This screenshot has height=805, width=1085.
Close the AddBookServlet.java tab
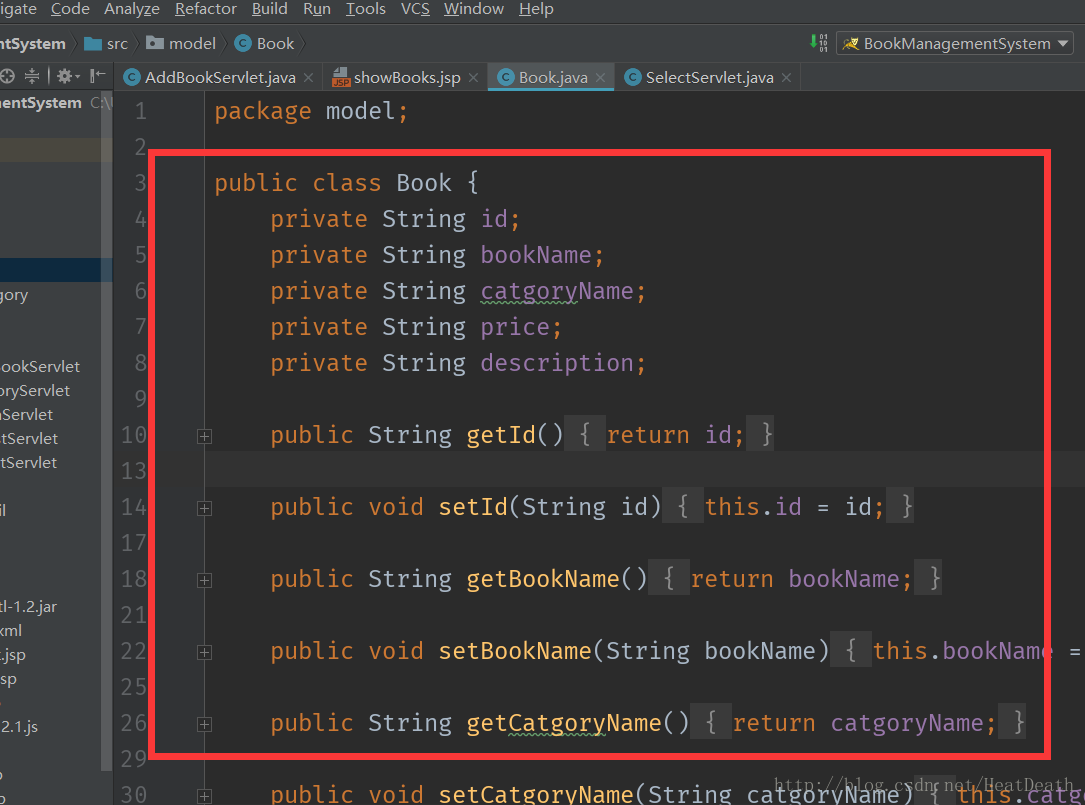309,78
